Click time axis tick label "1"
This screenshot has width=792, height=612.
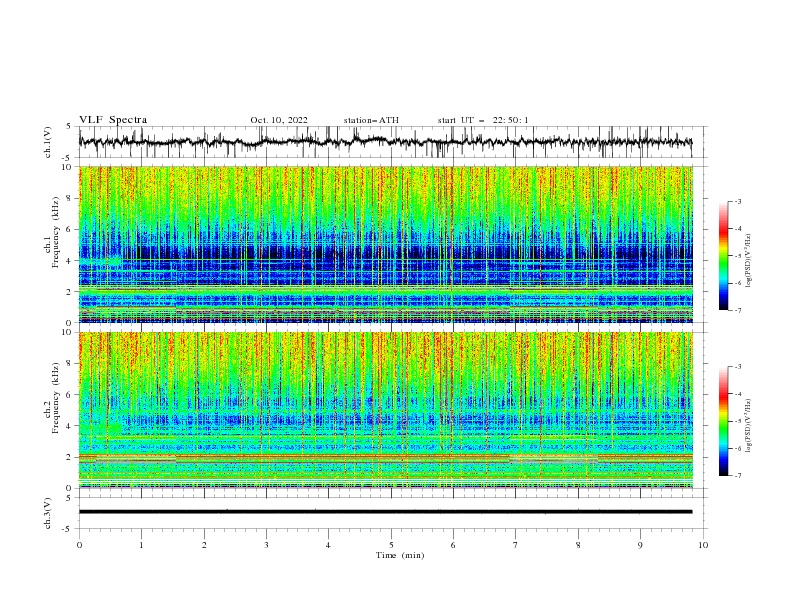[141, 545]
